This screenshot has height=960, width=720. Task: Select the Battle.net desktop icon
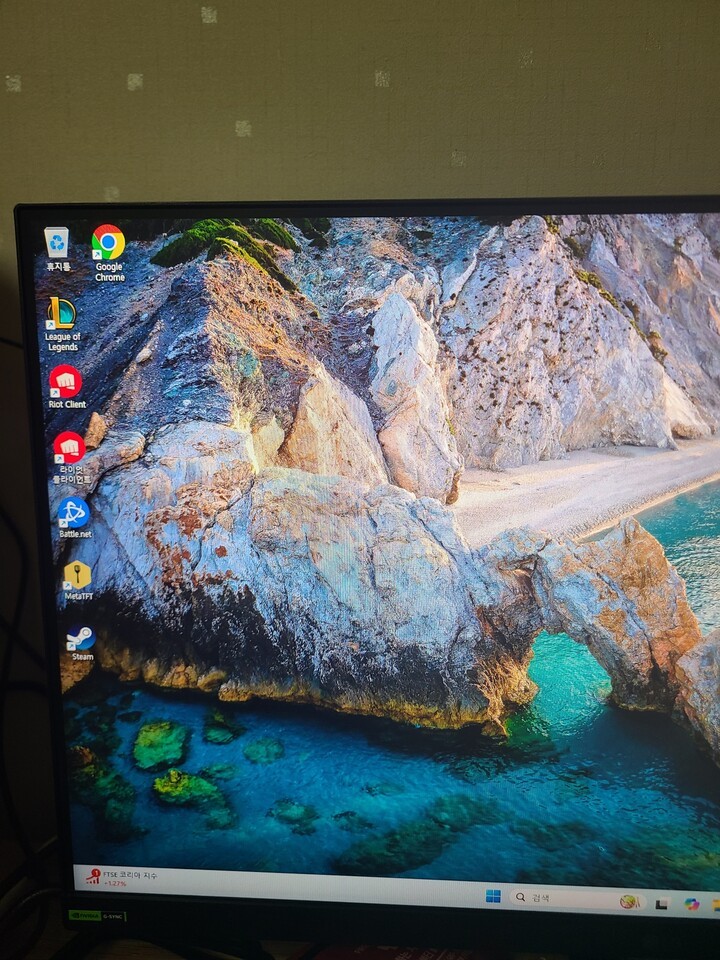tap(73, 513)
